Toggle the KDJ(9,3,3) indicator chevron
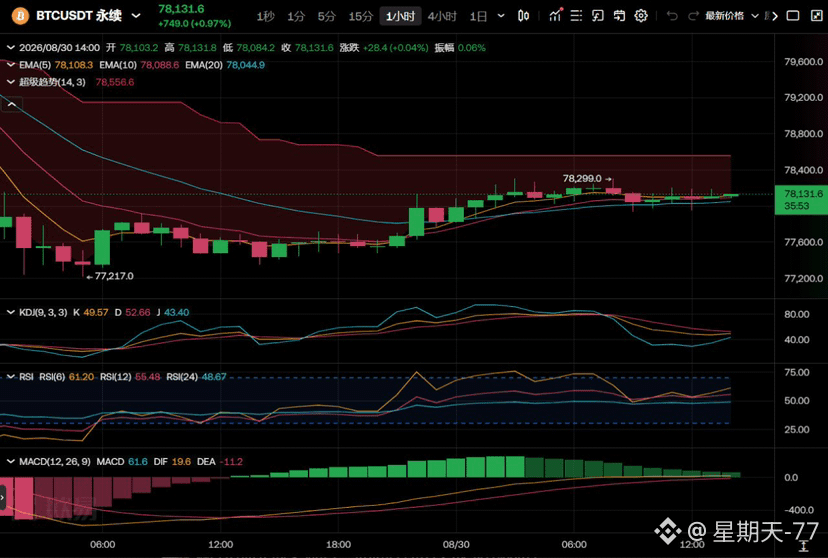This screenshot has width=828, height=558. tap(11, 313)
